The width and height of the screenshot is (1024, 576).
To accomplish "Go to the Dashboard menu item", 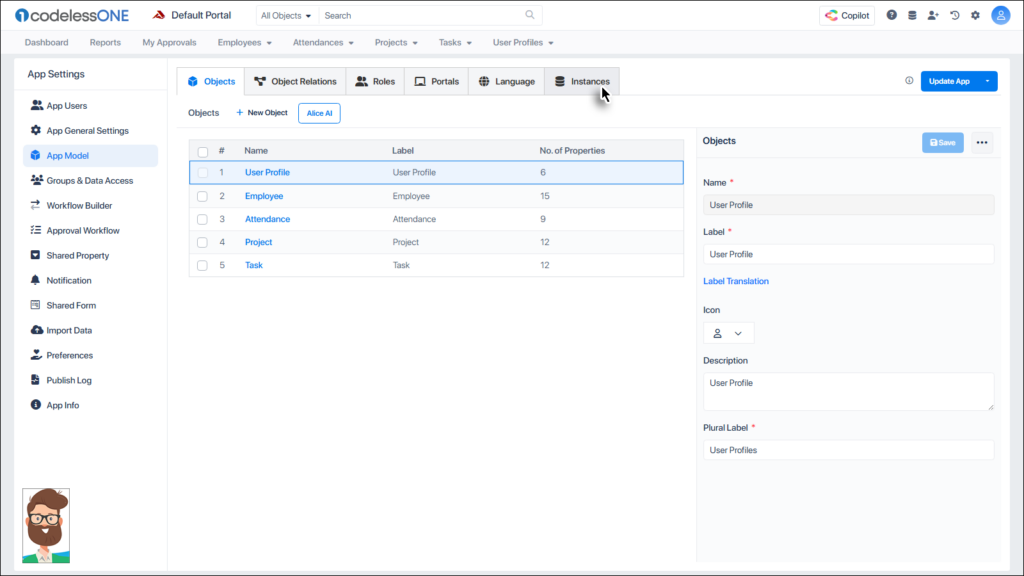I will [x=46, y=42].
